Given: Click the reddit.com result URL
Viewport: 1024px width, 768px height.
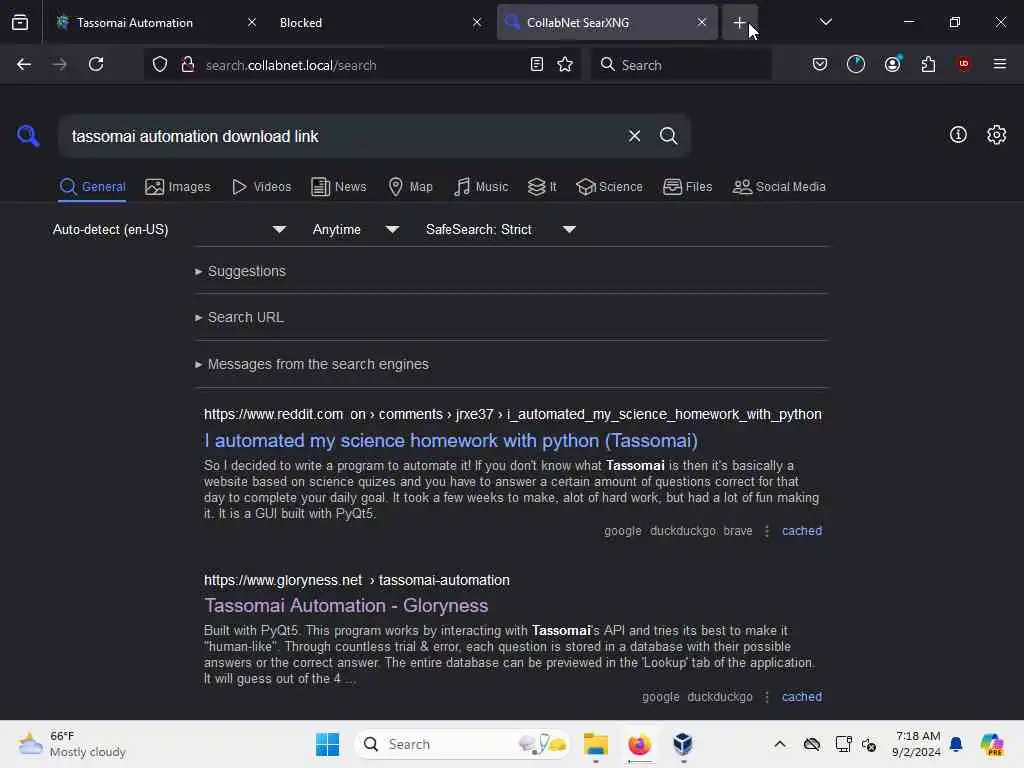Looking at the screenshot, I should click(513, 415).
